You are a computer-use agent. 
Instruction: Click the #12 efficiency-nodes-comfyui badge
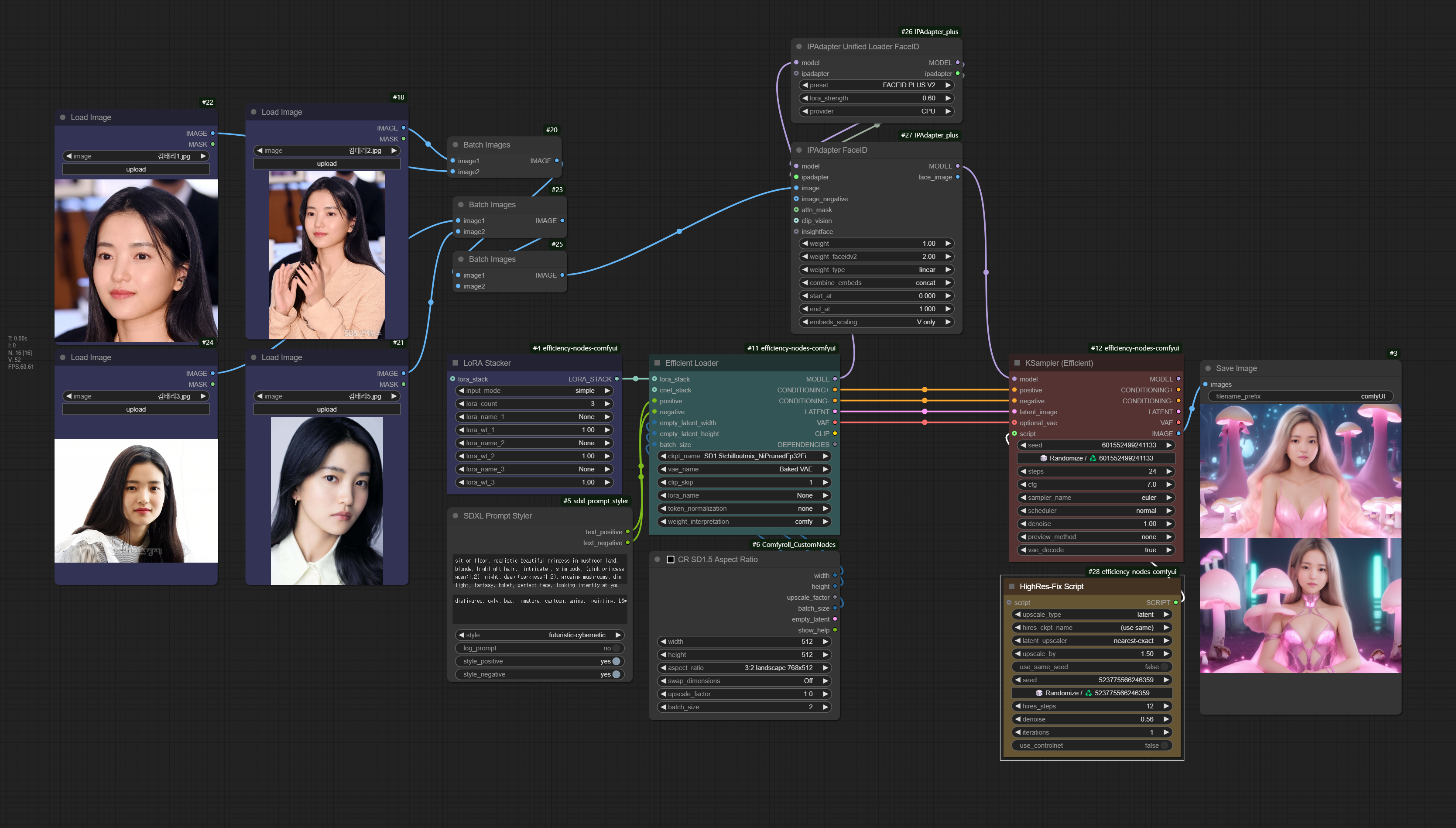tap(1134, 348)
